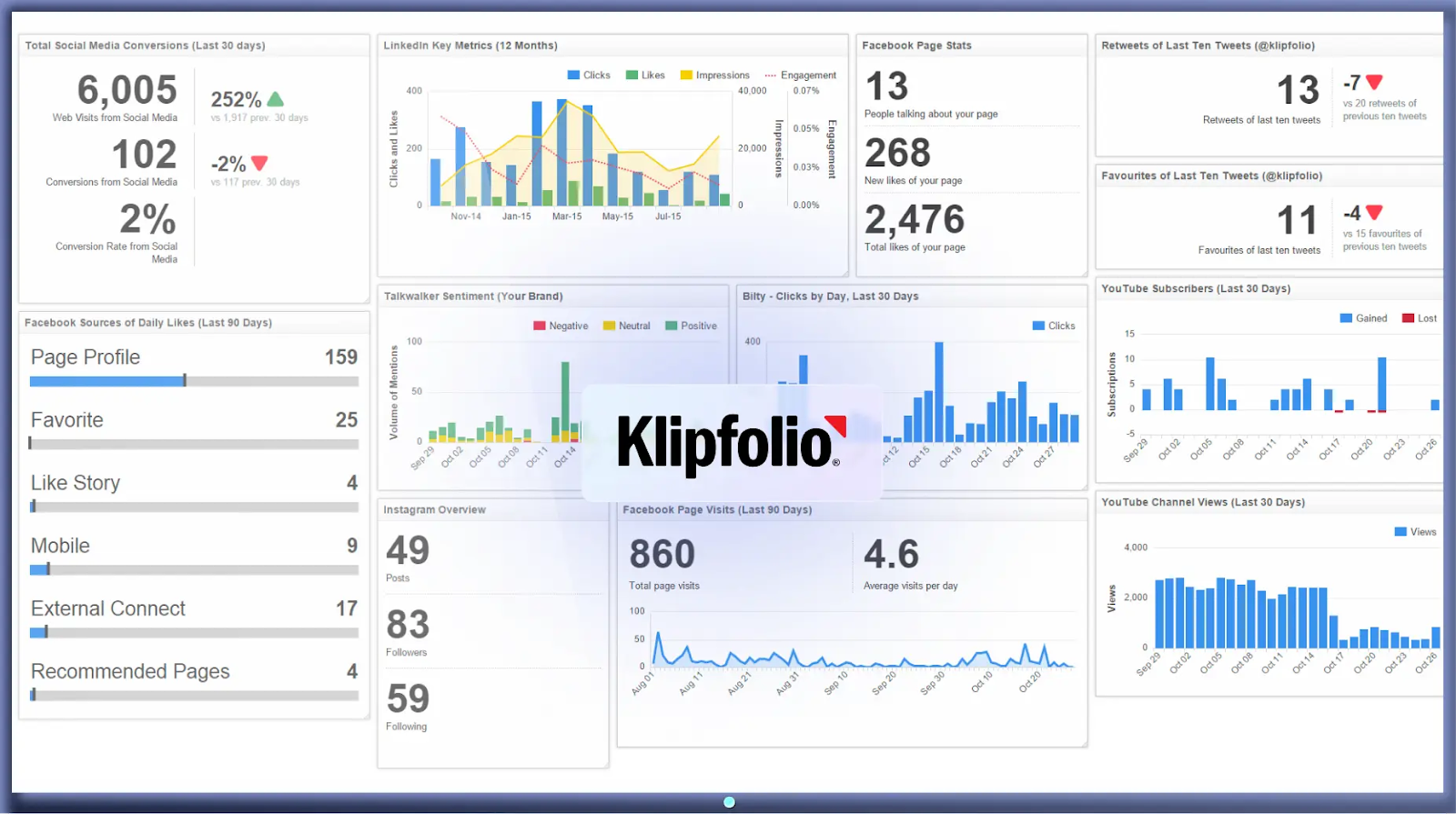Toggle the Impressions legend in LinkedIn chart
The image size is (1456, 814).
[715, 75]
